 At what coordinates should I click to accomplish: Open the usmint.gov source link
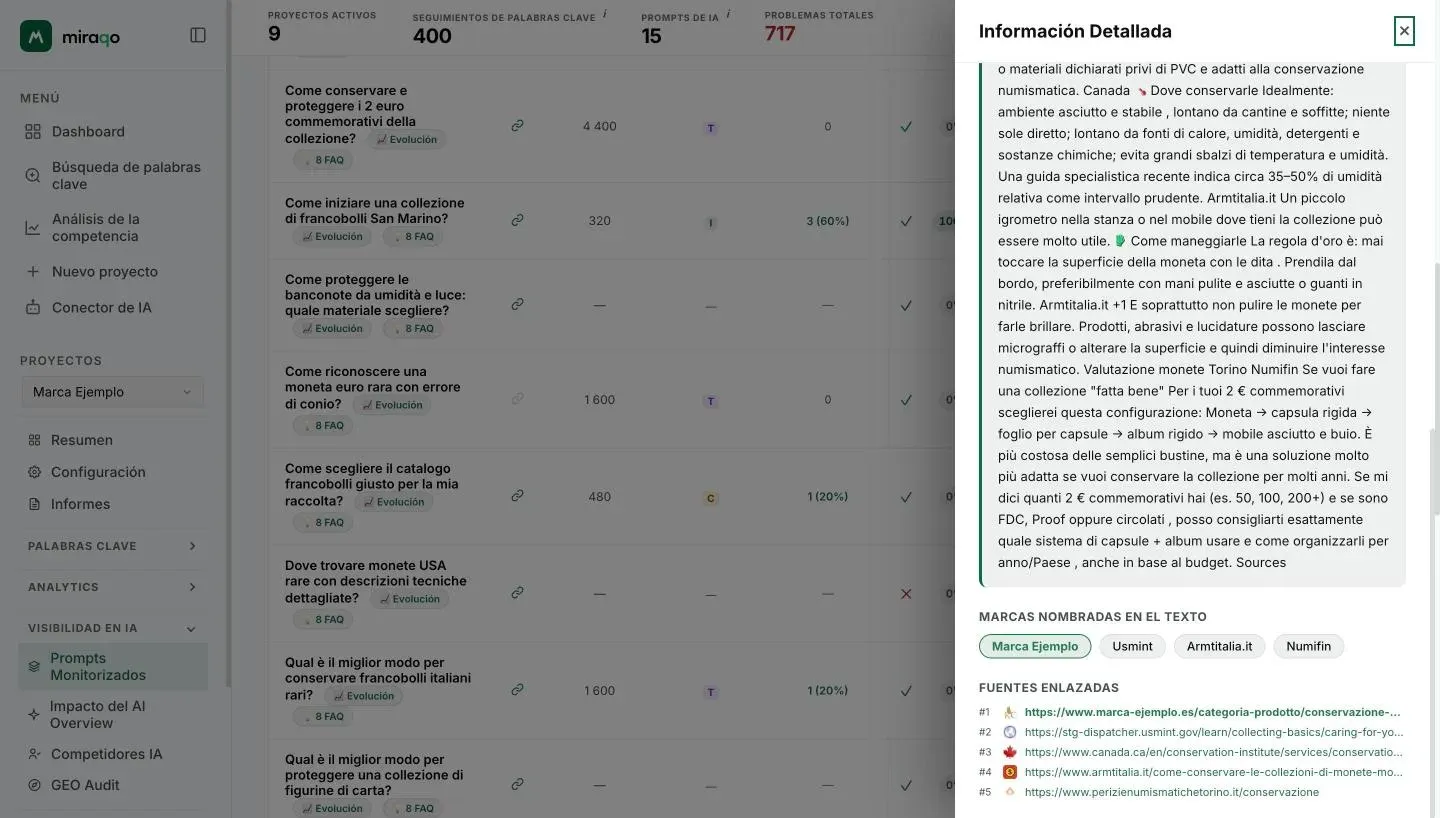tap(1213, 732)
